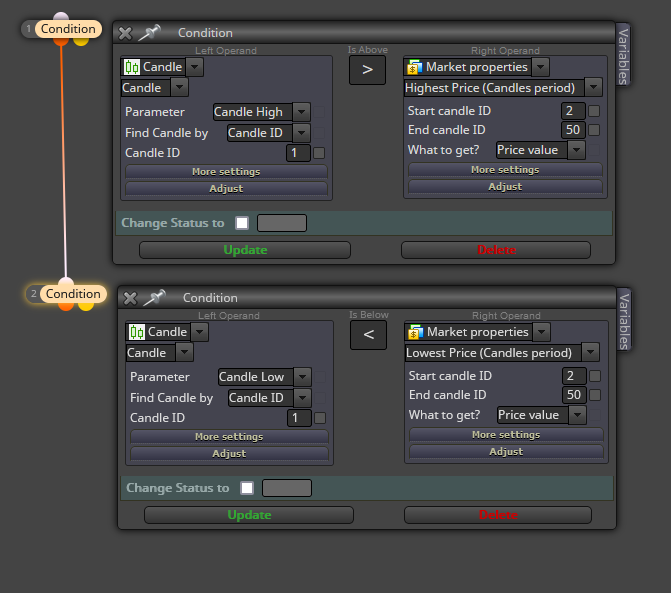
Task: Open Variables tab on first Condition panel
Action: [623, 56]
